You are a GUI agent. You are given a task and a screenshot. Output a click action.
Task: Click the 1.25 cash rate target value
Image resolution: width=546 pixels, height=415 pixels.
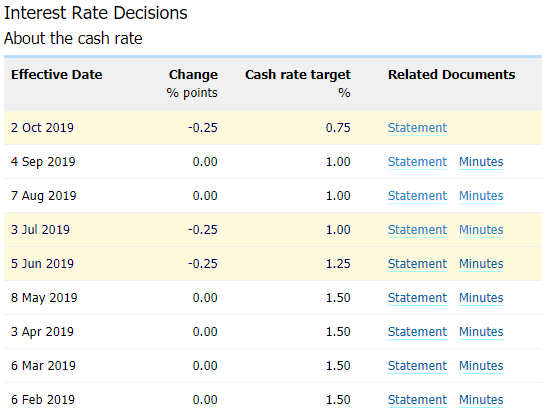click(338, 264)
